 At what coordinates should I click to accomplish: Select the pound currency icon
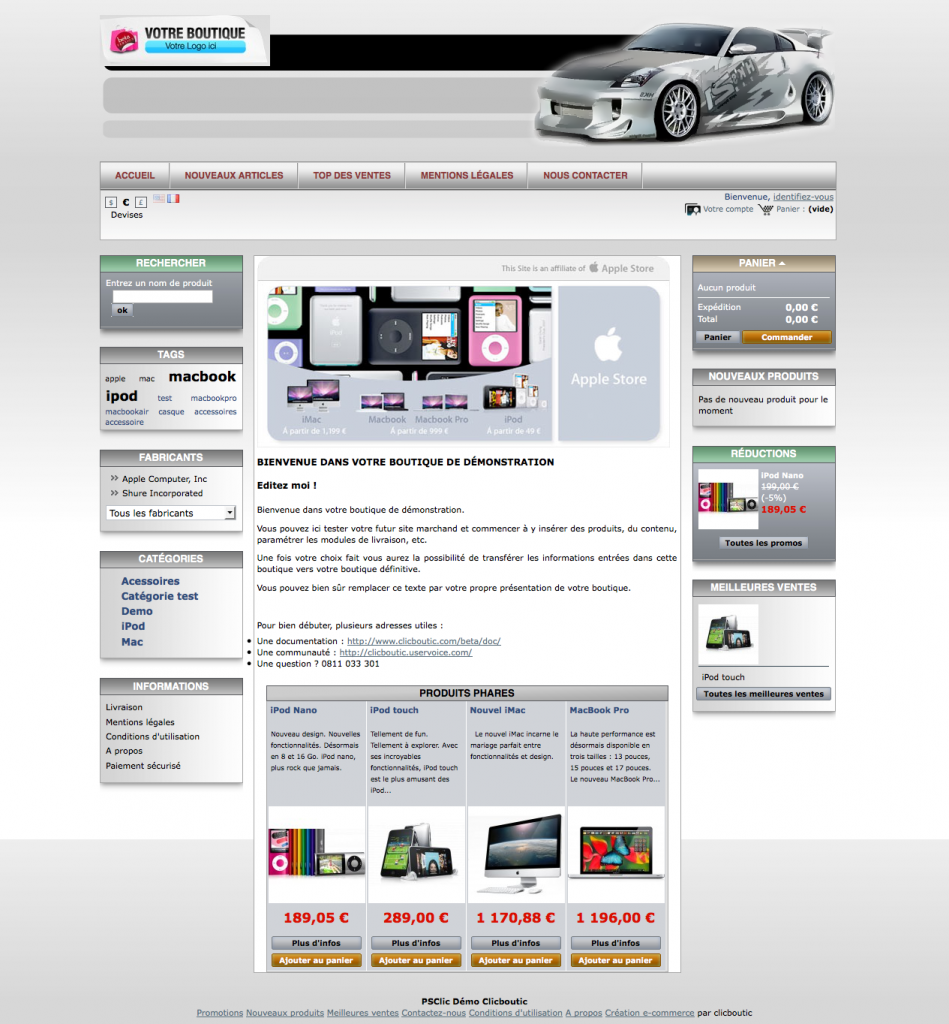click(140, 202)
